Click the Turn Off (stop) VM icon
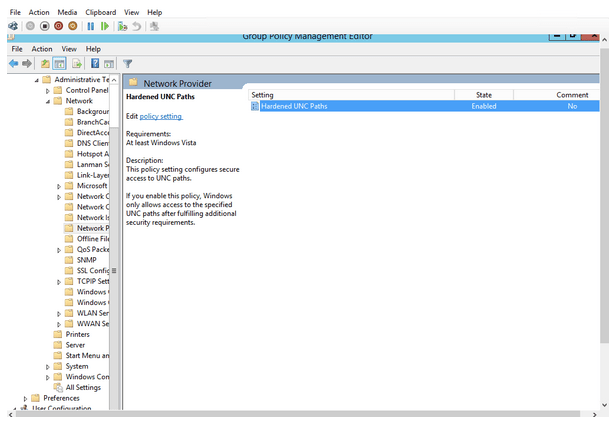 [45, 26]
